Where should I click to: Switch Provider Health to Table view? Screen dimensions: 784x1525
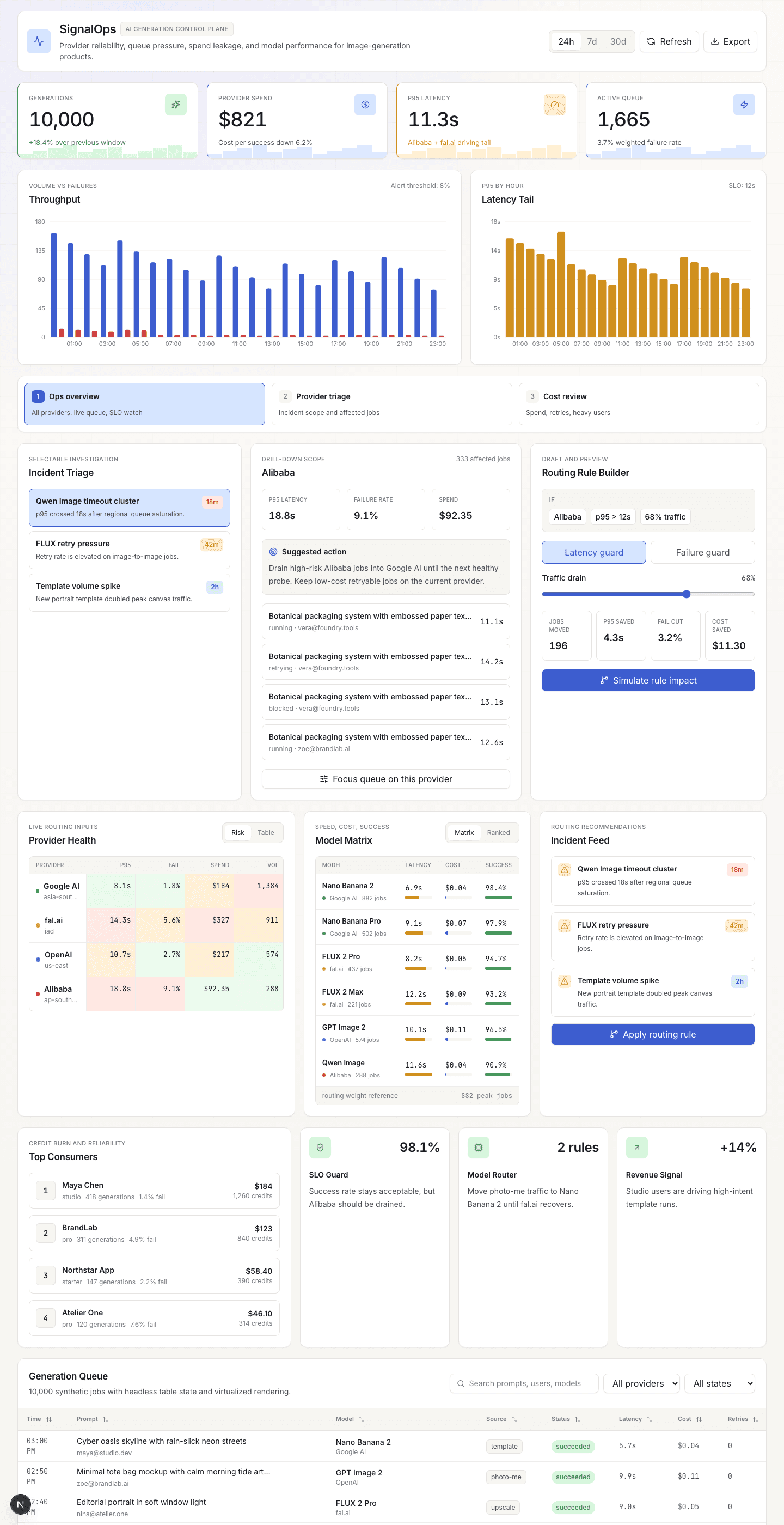[266, 832]
